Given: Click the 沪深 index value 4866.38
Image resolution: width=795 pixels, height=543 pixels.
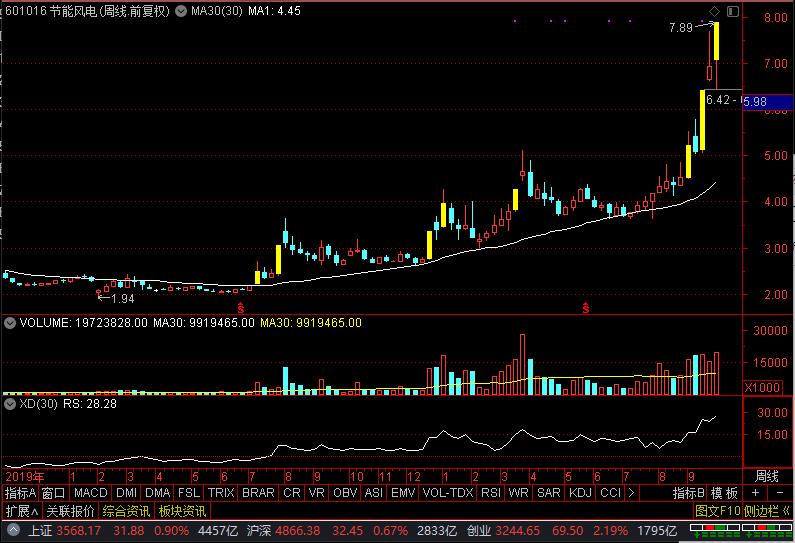Looking at the screenshot, I should [298, 531].
